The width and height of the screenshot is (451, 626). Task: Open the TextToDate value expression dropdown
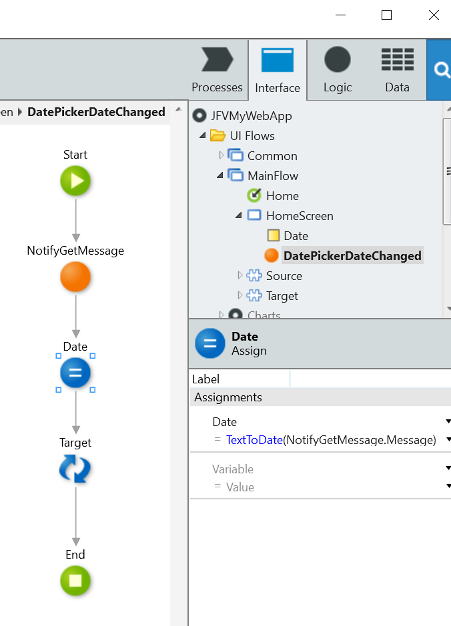(x=448, y=440)
